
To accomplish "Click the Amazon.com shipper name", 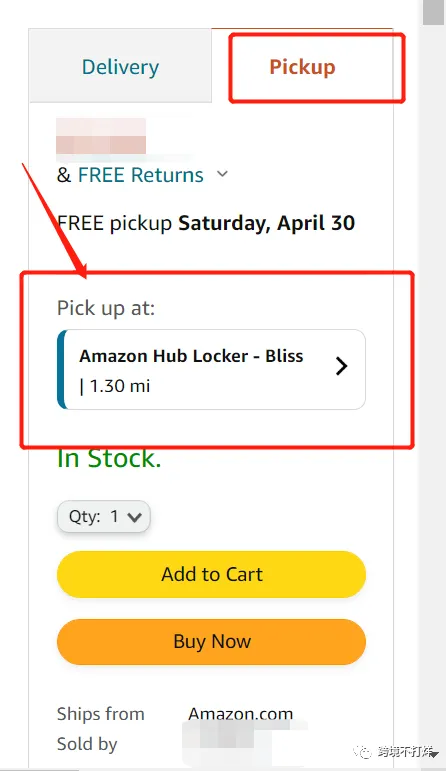I will (x=240, y=713).
